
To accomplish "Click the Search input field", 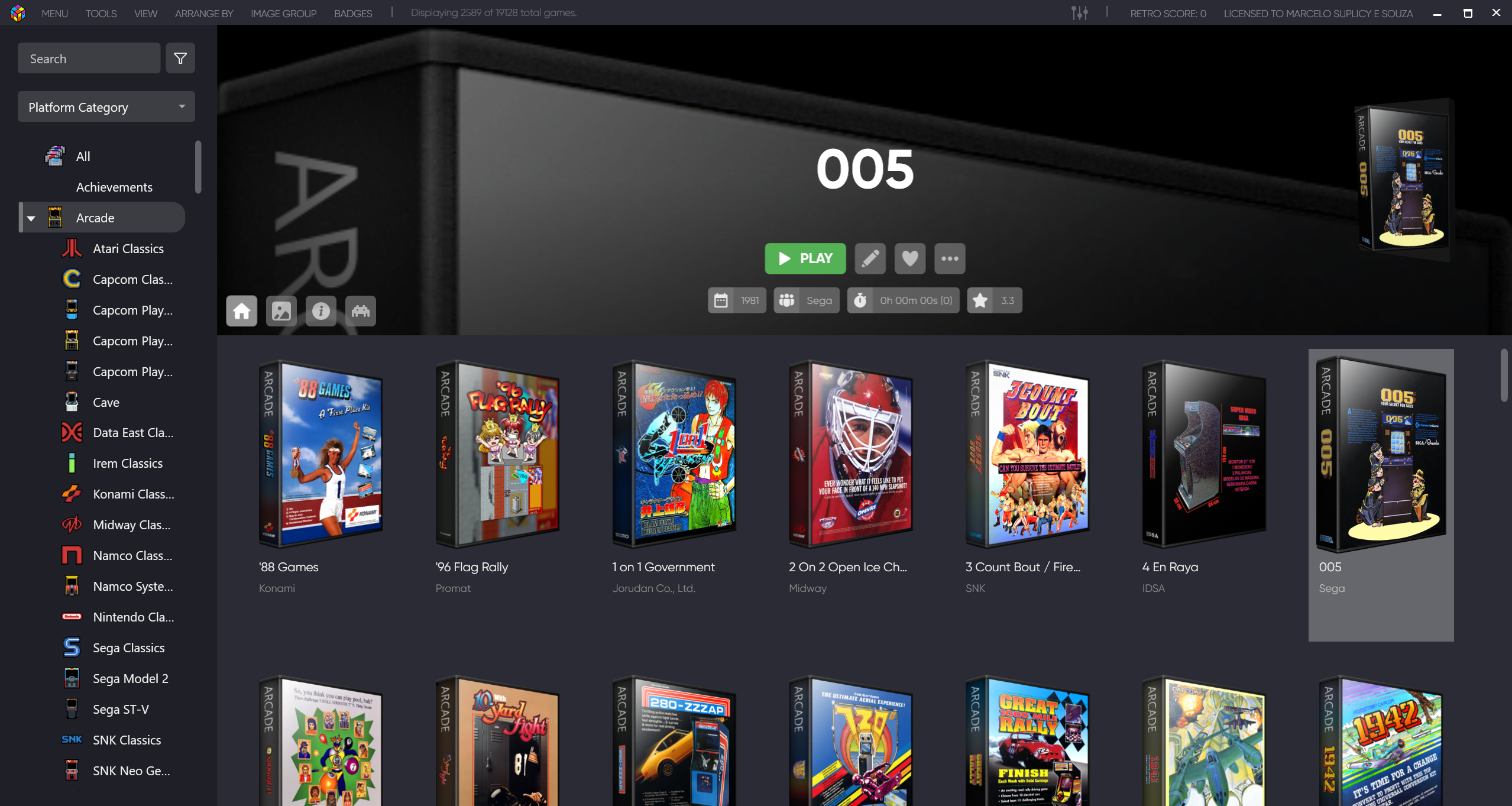I will pyautogui.click(x=89, y=58).
